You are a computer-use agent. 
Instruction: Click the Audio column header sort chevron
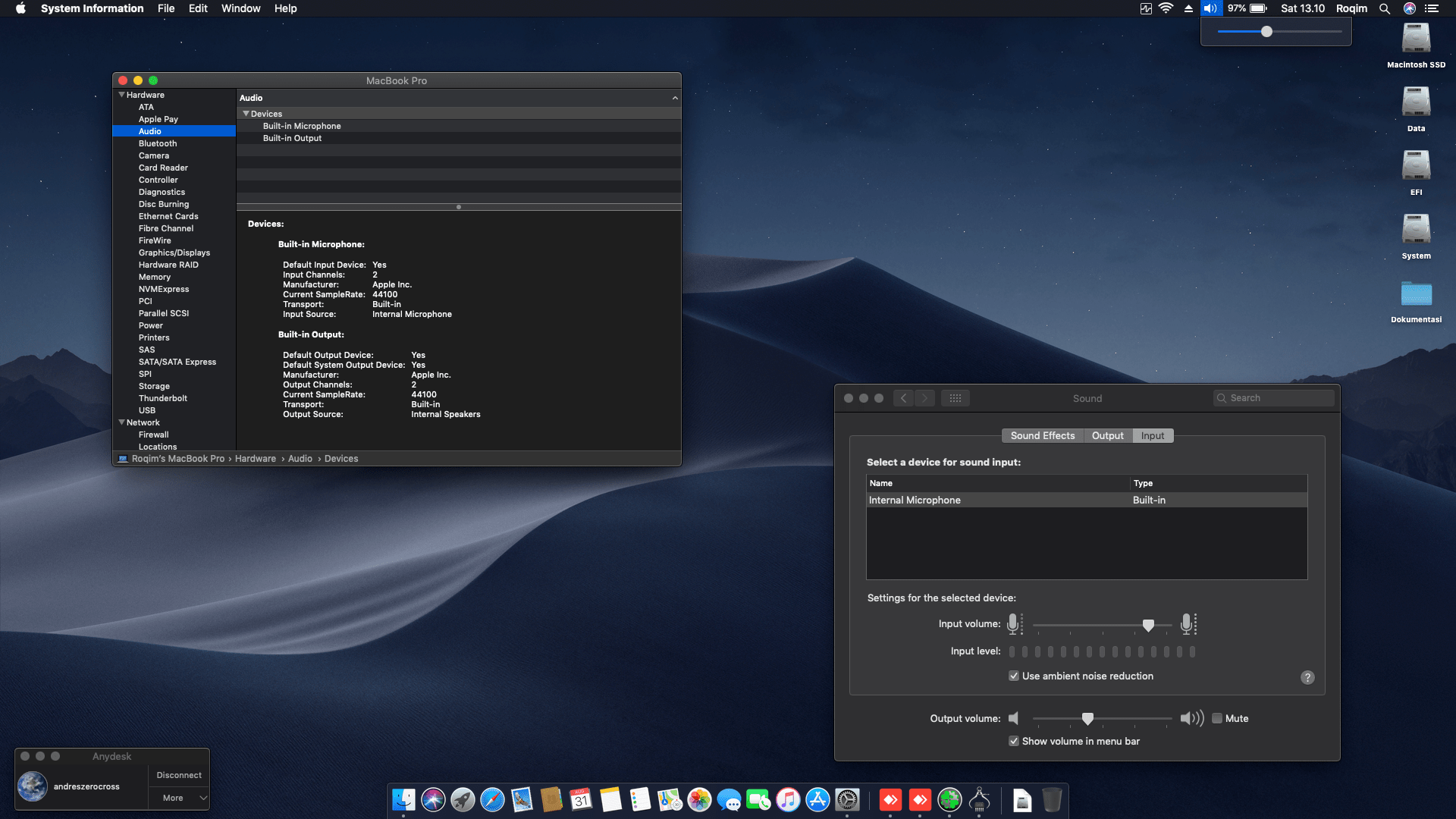(x=675, y=98)
